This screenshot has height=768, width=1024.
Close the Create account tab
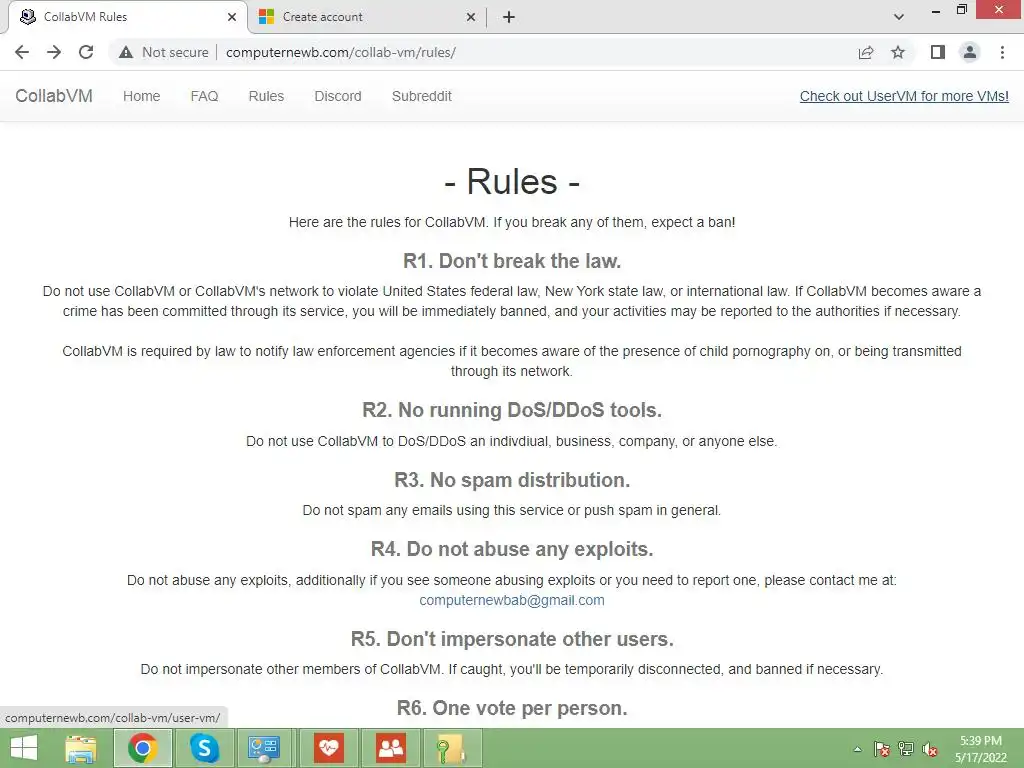click(x=471, y=17)
